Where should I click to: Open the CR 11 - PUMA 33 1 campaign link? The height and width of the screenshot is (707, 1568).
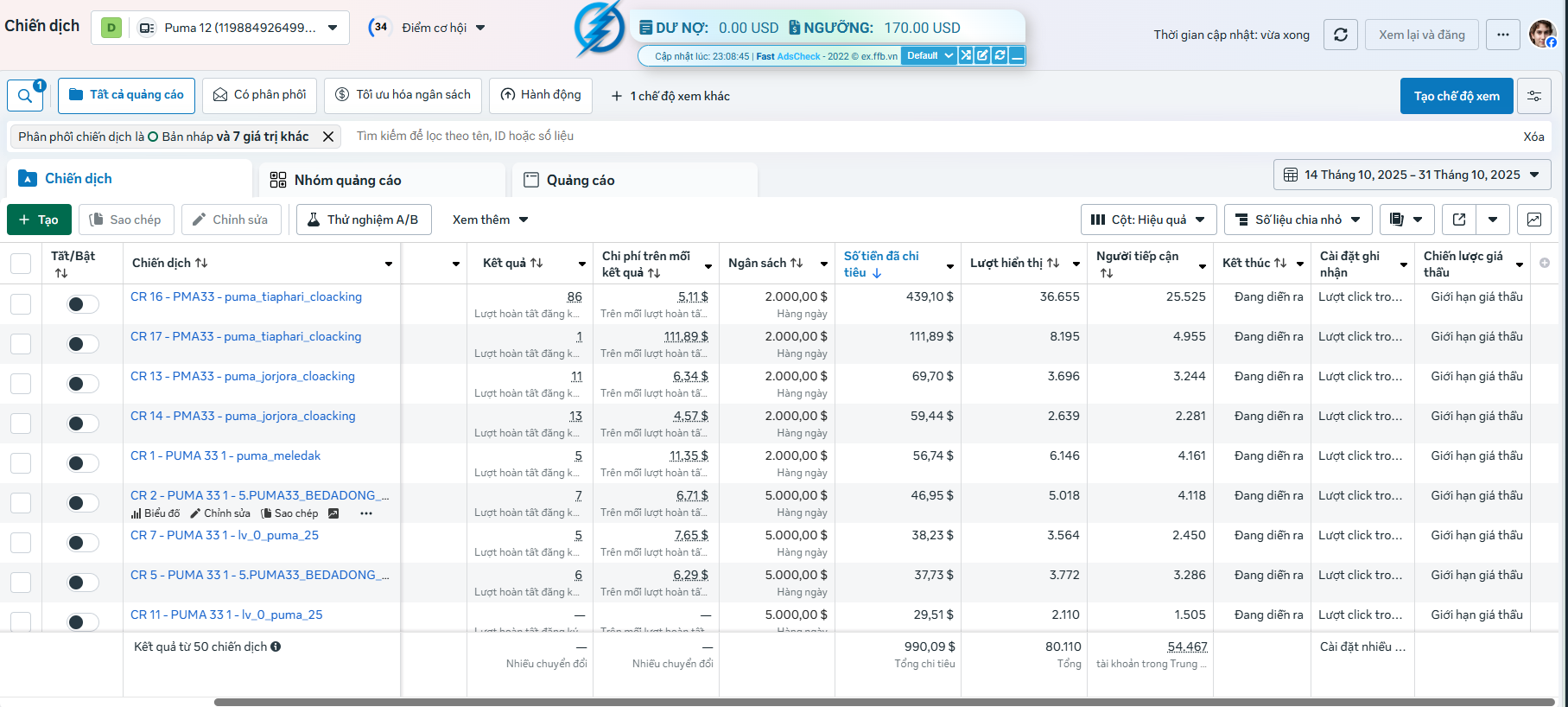tap(226, 615)
